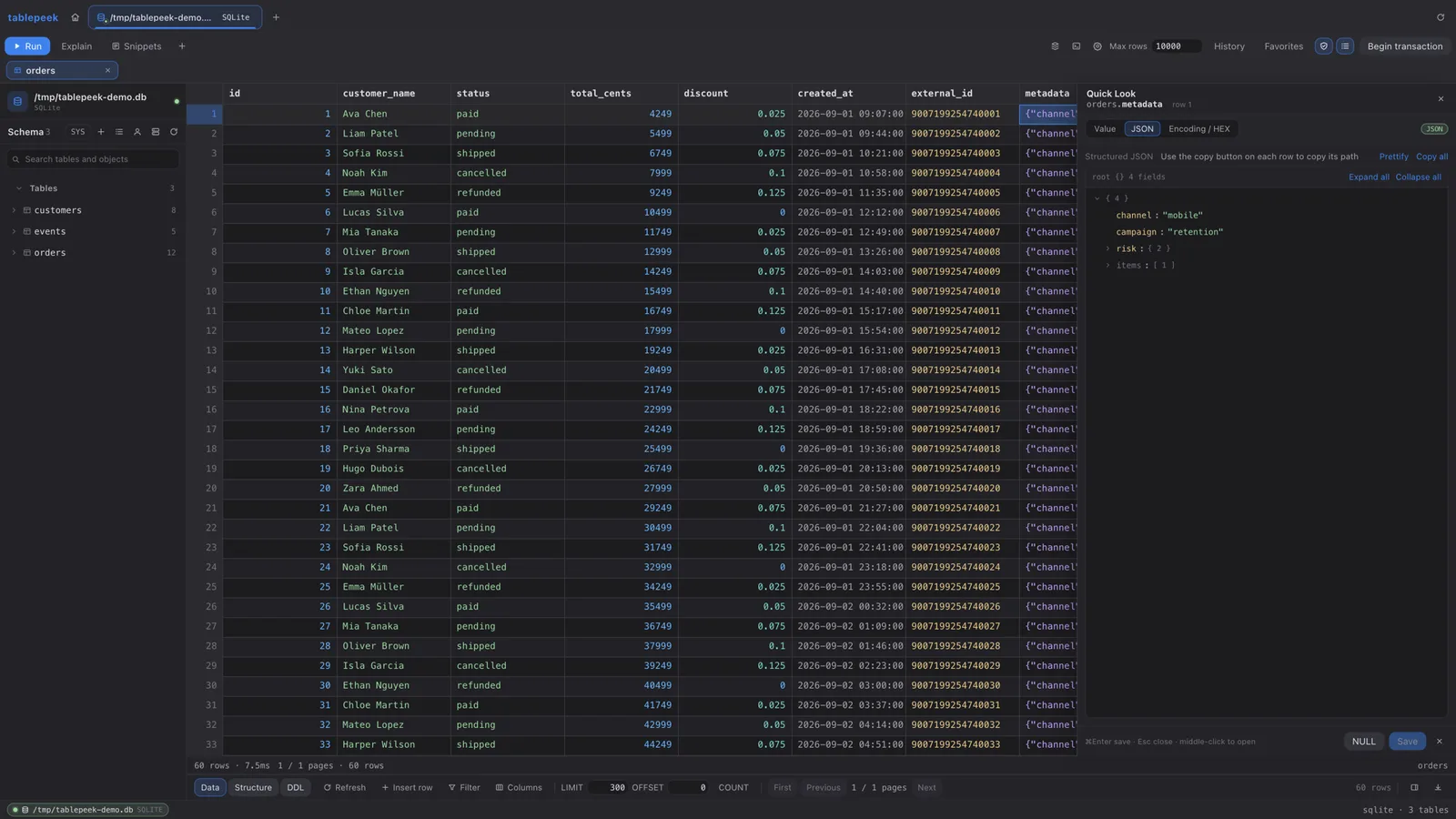Go to the home screen icon
1456x819 pixels.
click(x=75, y=17)
